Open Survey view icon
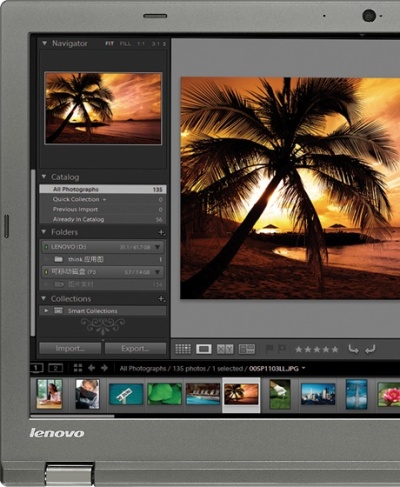Viewport: 400px width, 487px height. tap(247, 349)
